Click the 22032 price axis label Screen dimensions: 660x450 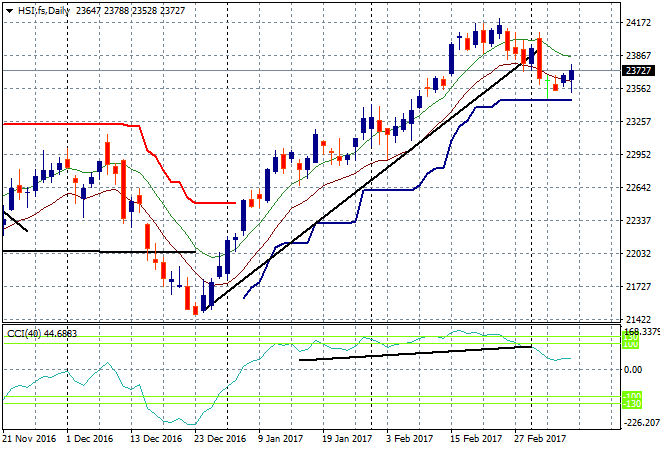click(x=638, y=253)
